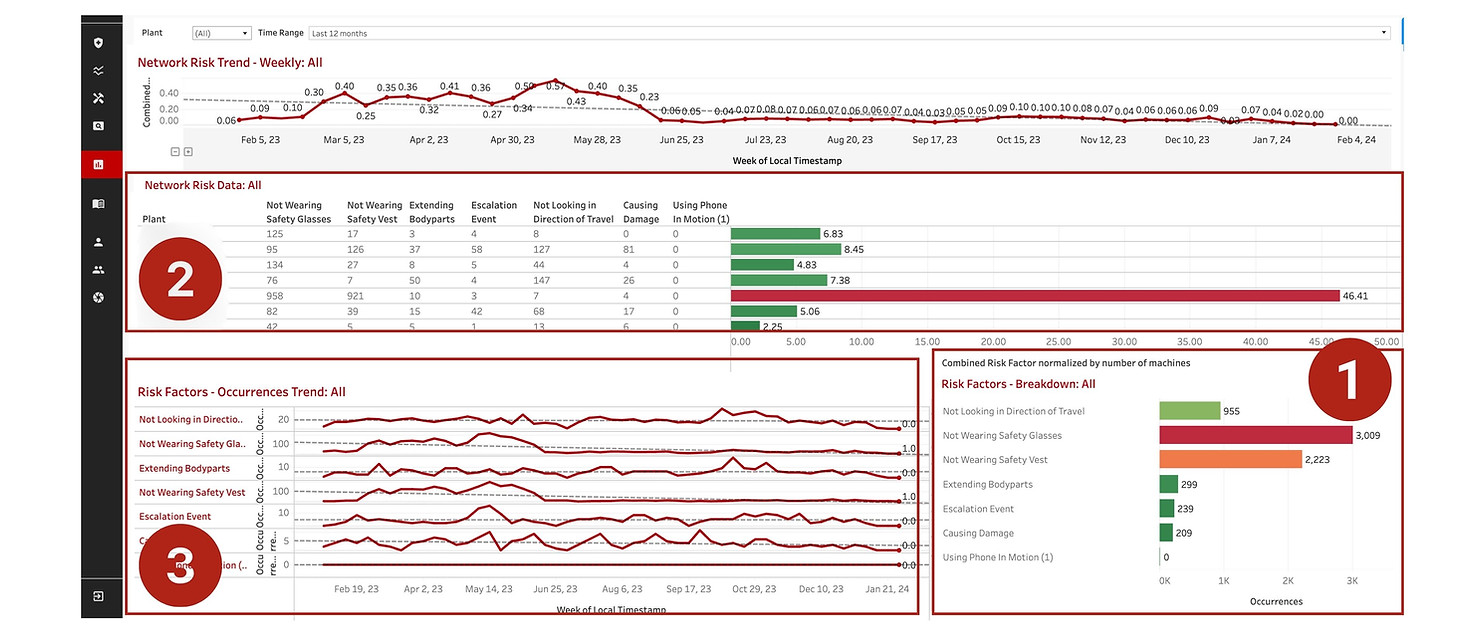The width and height of the screenshot is (1484, 640).
Task: Click the Extending Bodyparts trend row label
Action: 184,468
